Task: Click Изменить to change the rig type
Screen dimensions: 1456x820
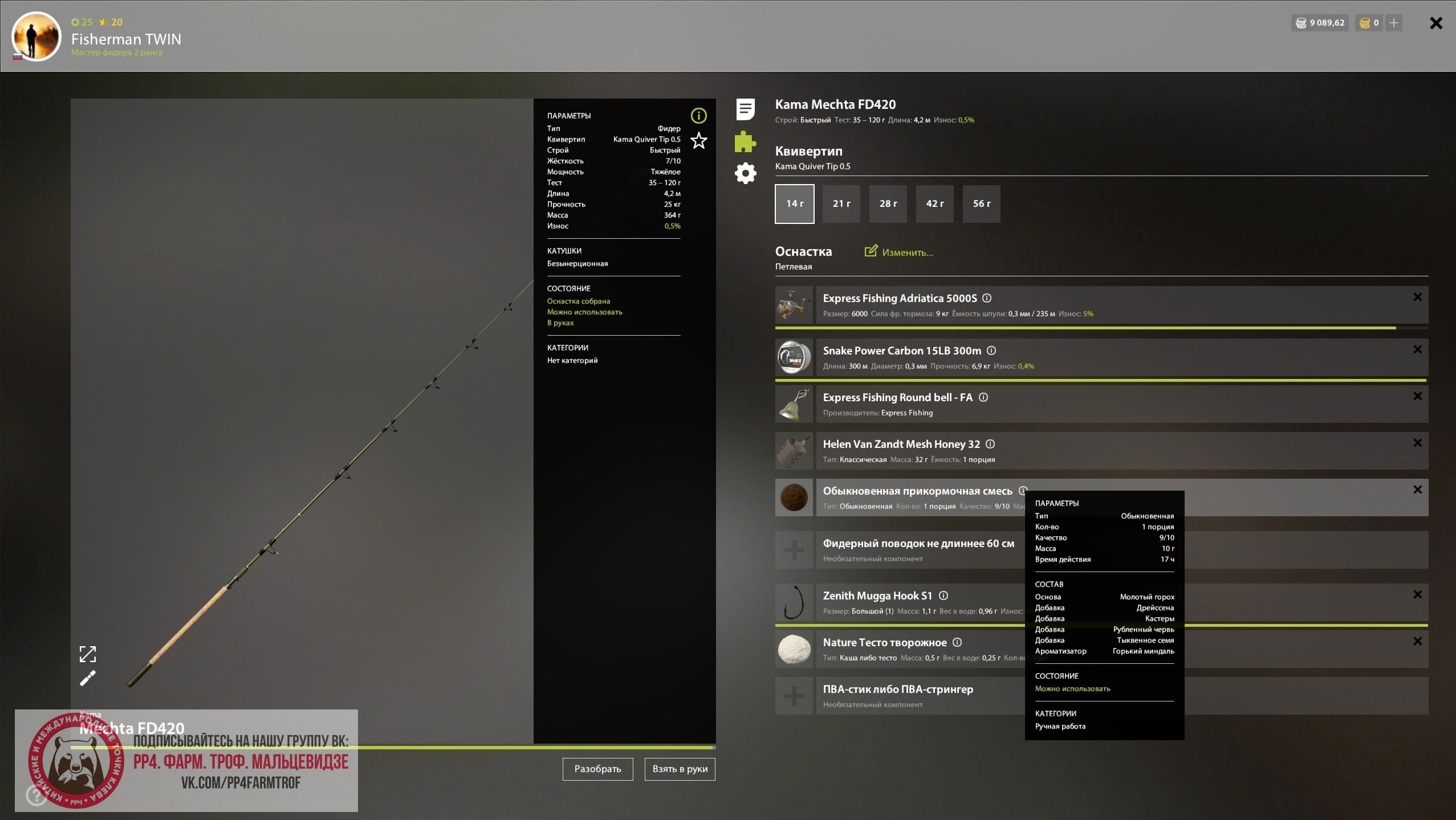Action: coord(908,252)
